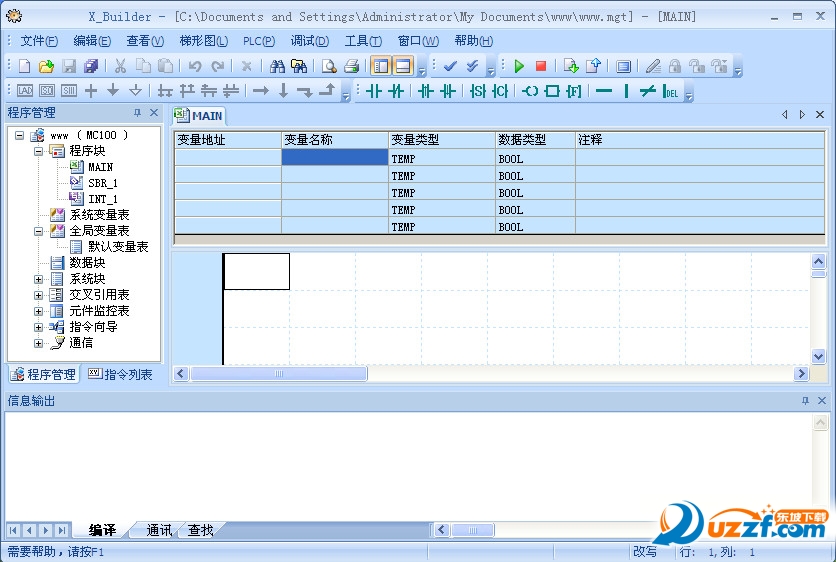The width and height of the screenshot is (836, 562).
Task: Open the 文件(F) menu
Action: click(39, 41)
